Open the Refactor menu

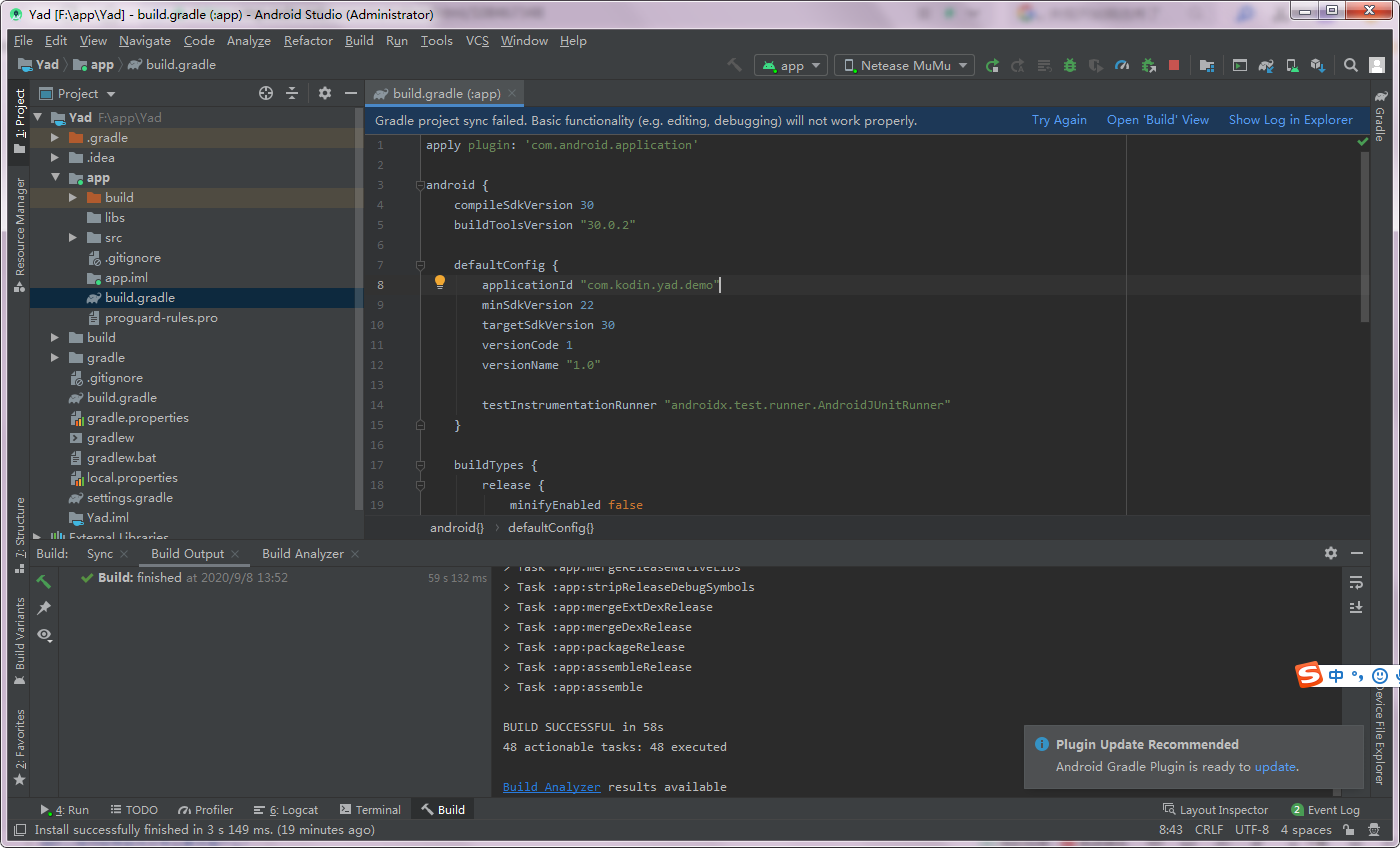pyautogui.click(x=307, y=41)
